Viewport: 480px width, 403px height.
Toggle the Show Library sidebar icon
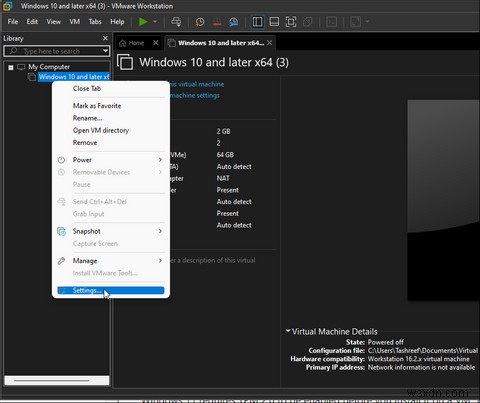[x=257, y=22]
